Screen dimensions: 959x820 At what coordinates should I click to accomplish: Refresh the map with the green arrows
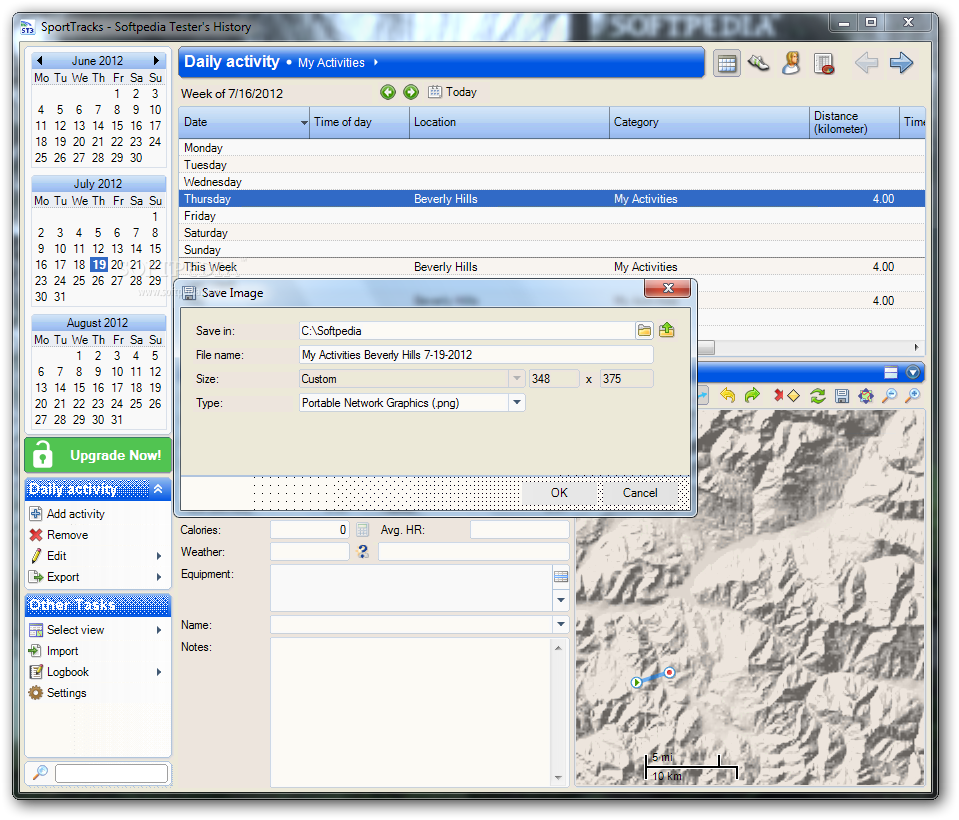pos(818,396)
